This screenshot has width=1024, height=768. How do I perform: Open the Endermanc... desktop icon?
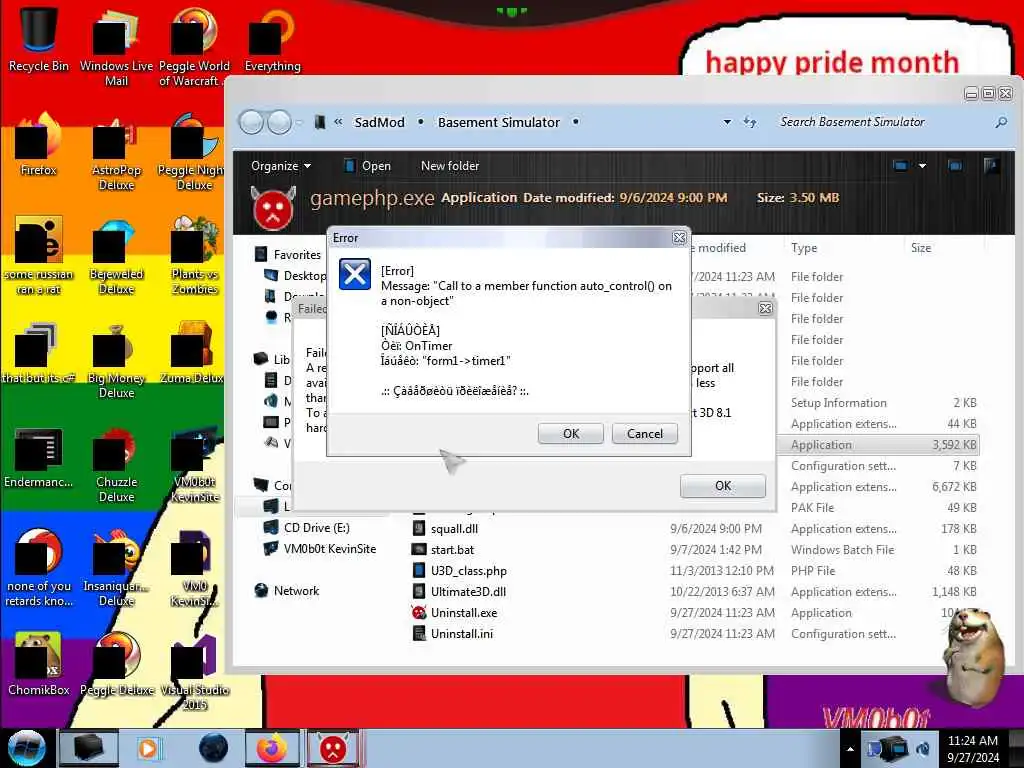tap(39, 457)
